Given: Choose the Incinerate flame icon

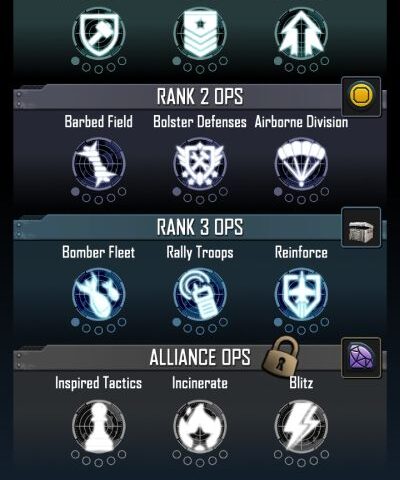Looking at the screenshot, I should (200, 426).
